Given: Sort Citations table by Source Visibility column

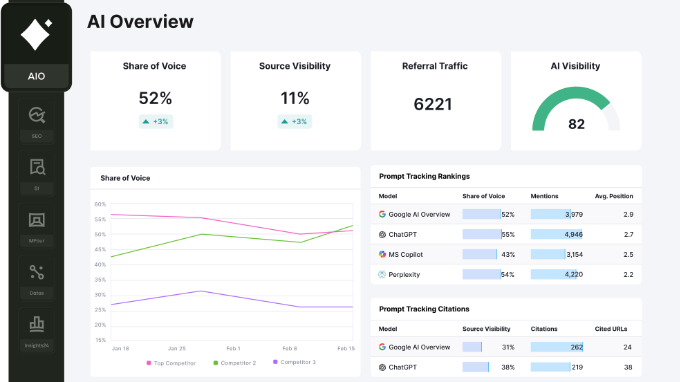Looking at the screenshot, I should [486, 329].
